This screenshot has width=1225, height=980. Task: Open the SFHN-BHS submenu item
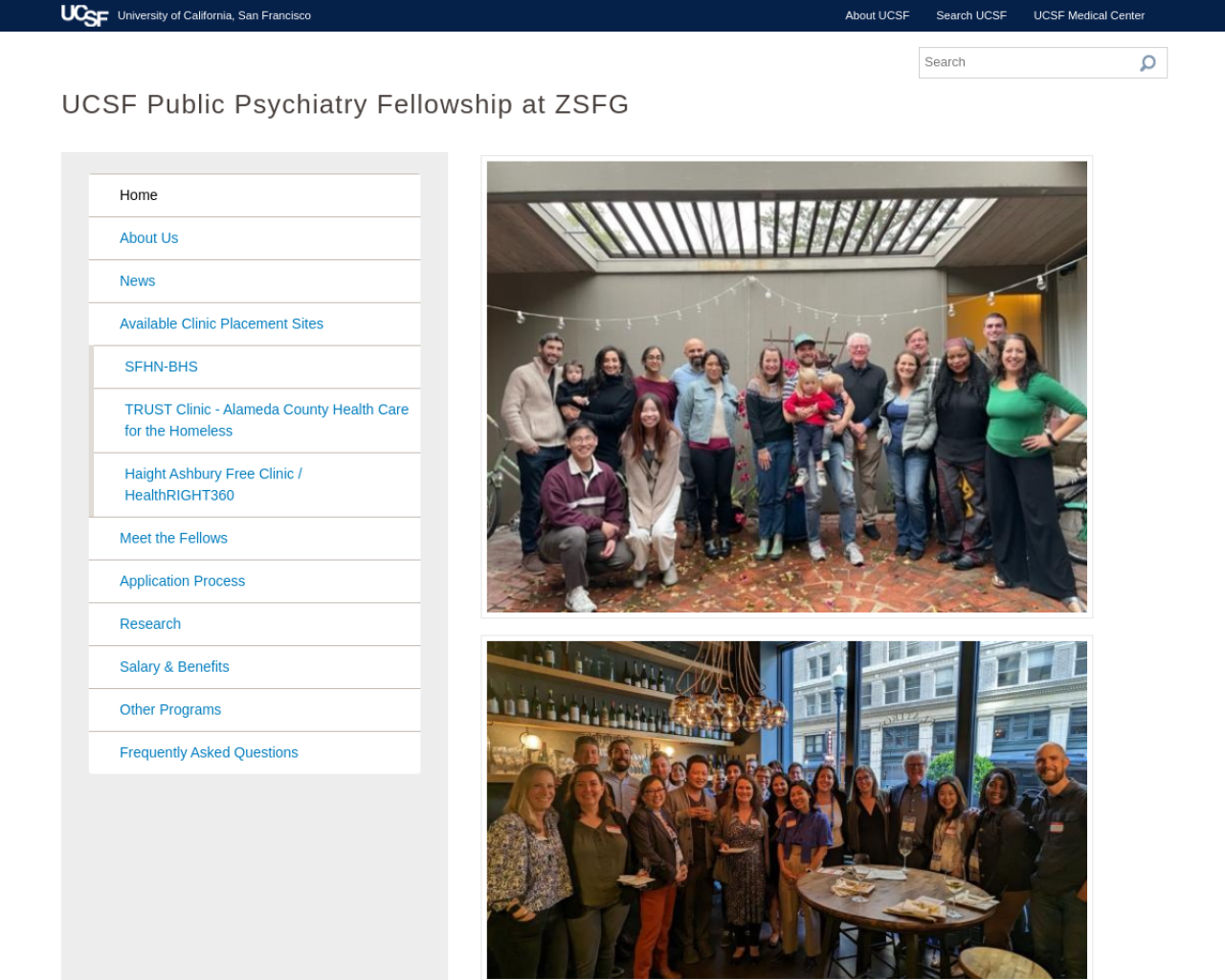tap(256, 367)
